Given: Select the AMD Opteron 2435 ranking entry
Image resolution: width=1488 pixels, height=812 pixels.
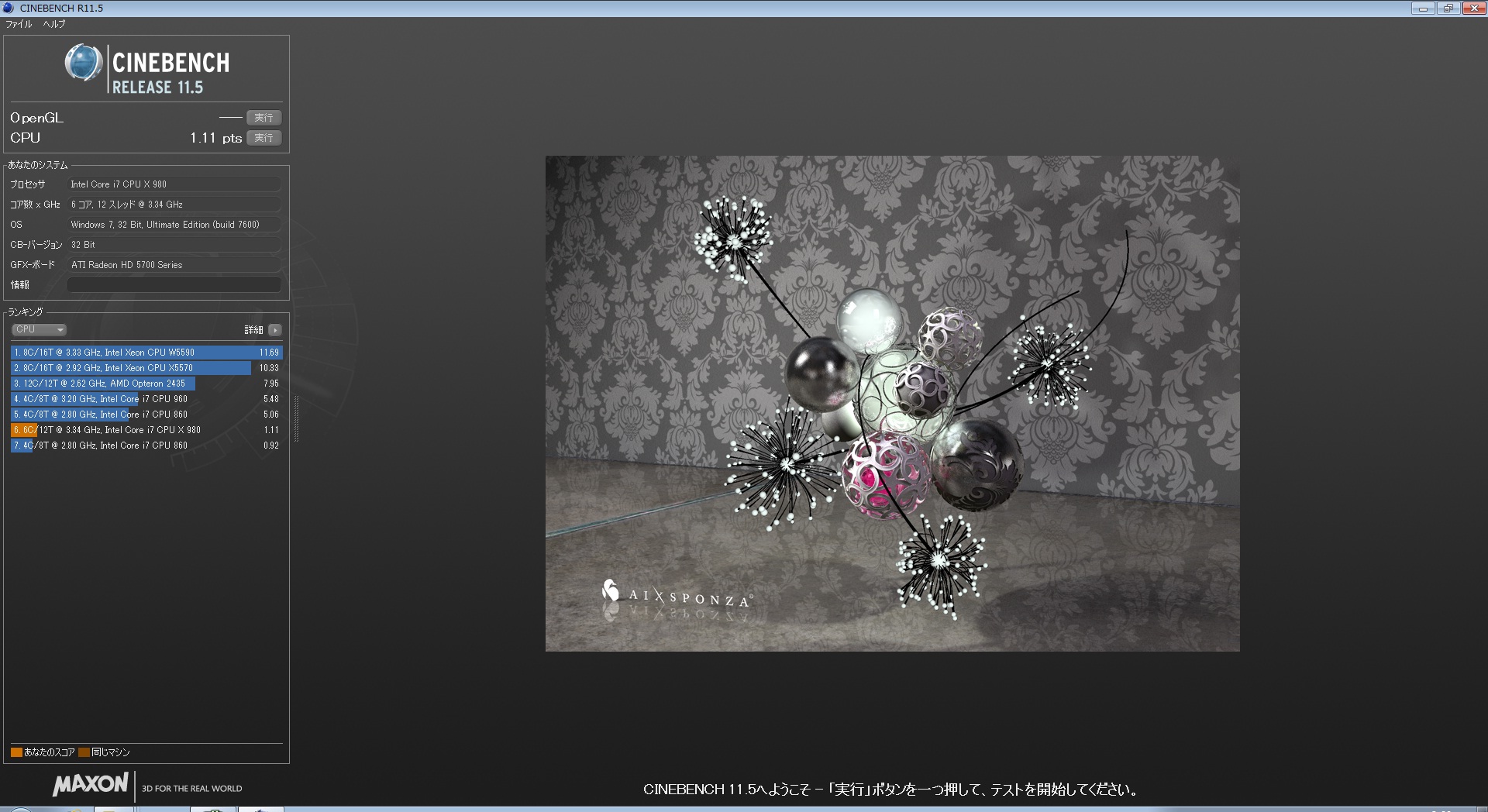Looking at the screenshot, I should 146,384.
